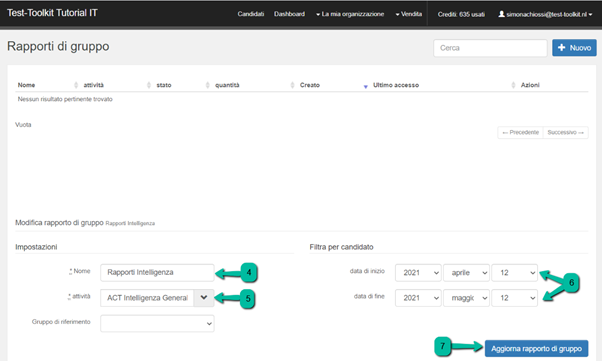Image resolution: width=602 pixels, height=361 pixels.
Task: Go to Candidati page
Action: (251, 14)
